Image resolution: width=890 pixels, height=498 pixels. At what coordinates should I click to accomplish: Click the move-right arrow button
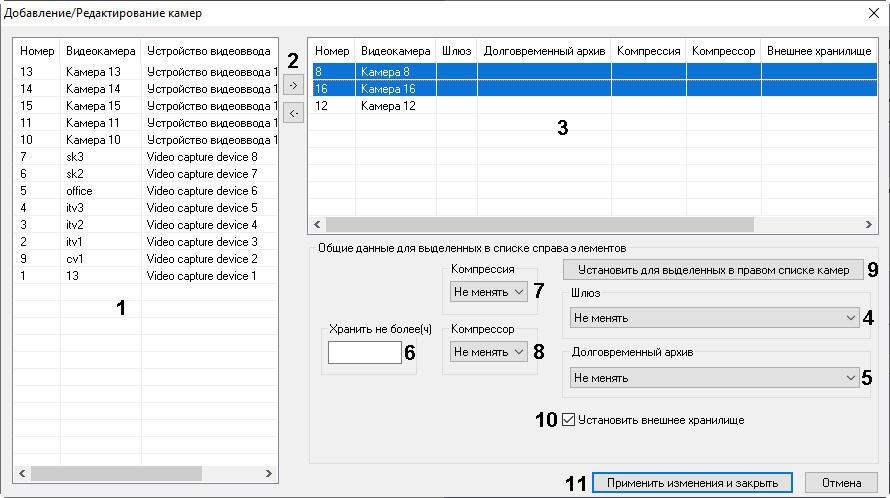click(293, 86)
